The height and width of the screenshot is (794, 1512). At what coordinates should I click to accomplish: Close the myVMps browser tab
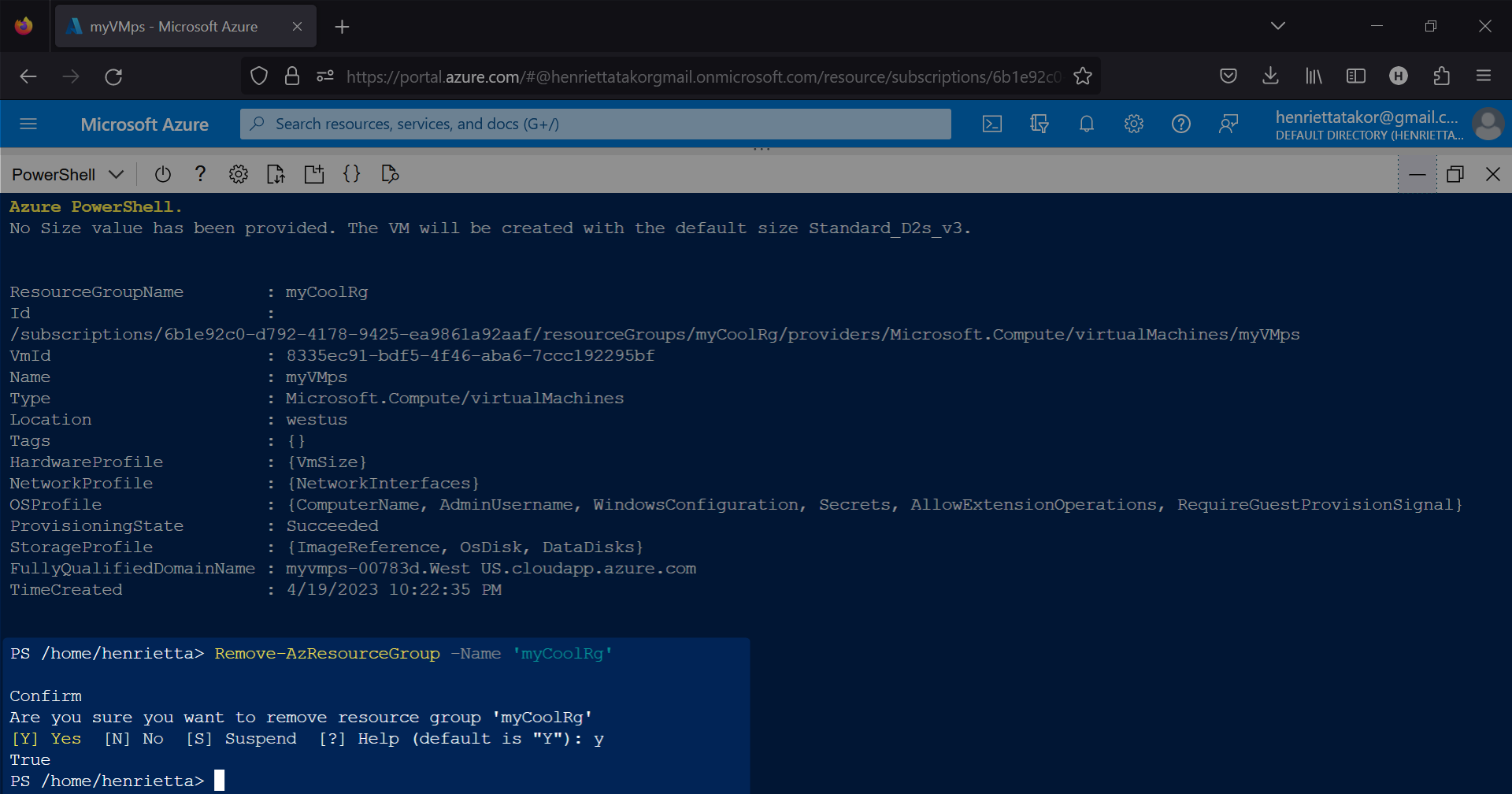(297, 26)
